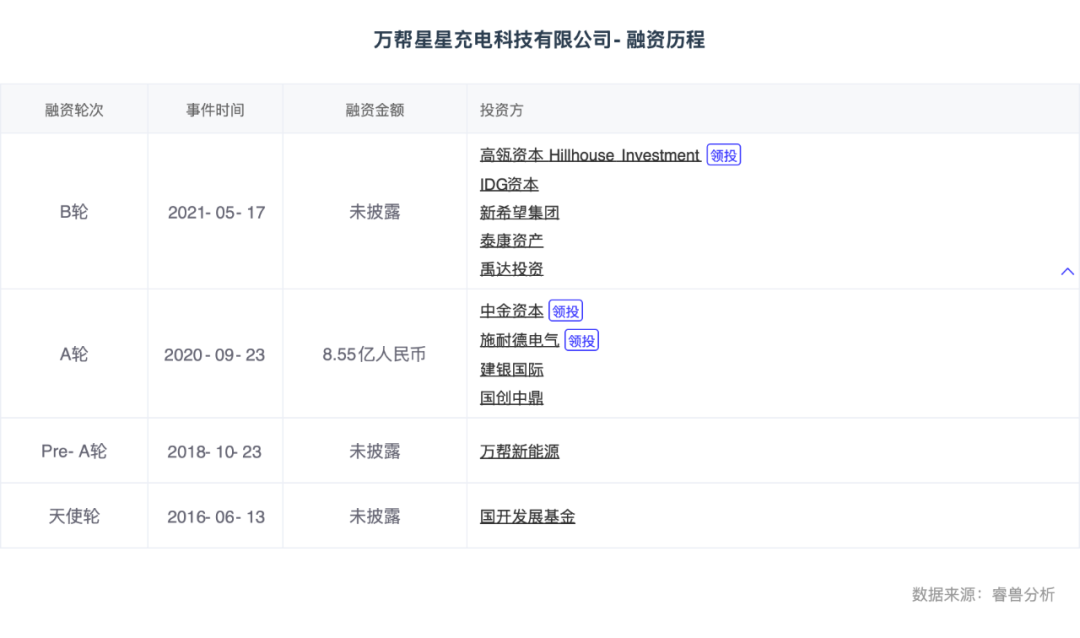Open 万帮新能源 investor link
The image size is (1080, 638).
(519, 452)
